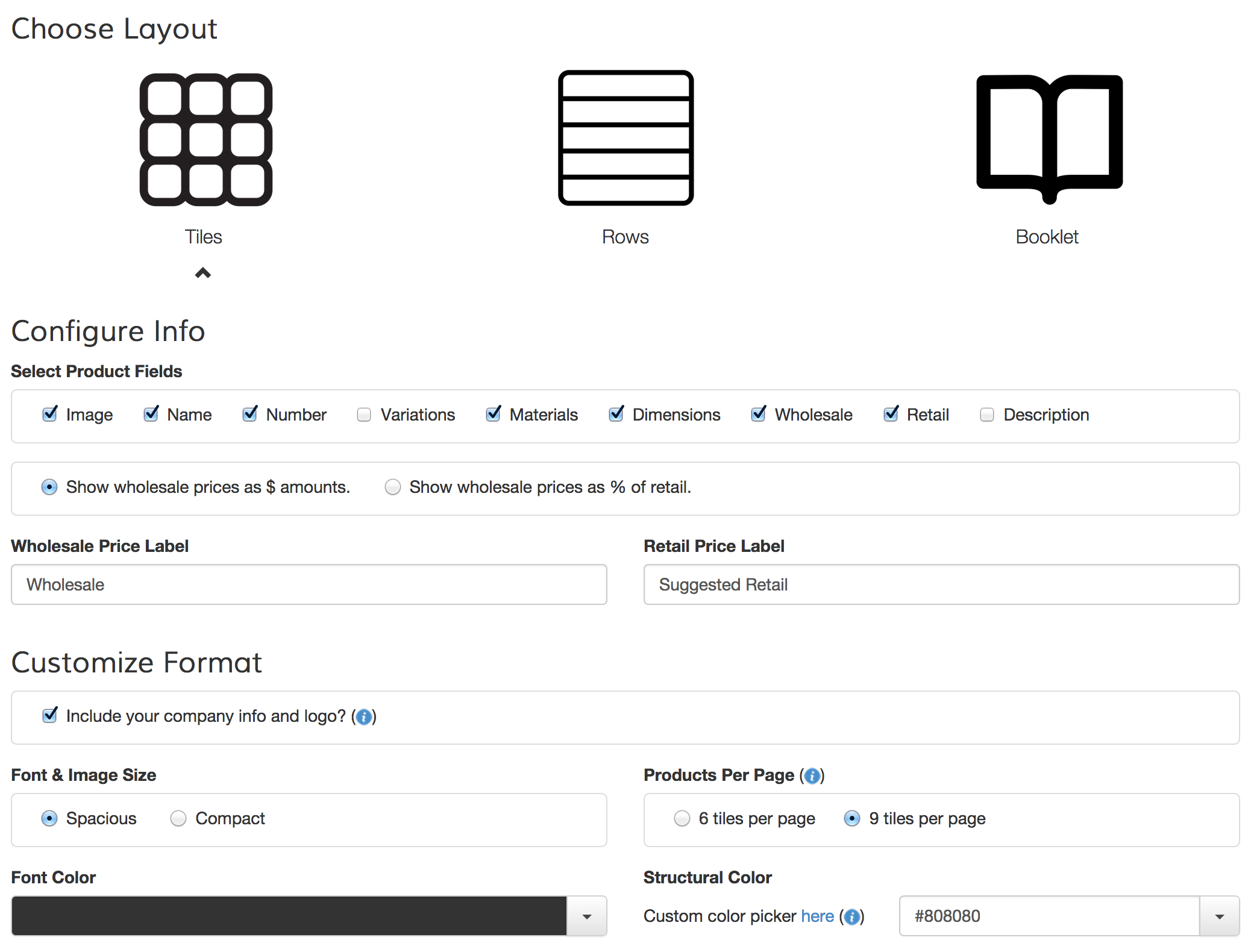Check the Description checkbox
Image resolution: width=1251 pixels, height=952 pixels.
987,415
